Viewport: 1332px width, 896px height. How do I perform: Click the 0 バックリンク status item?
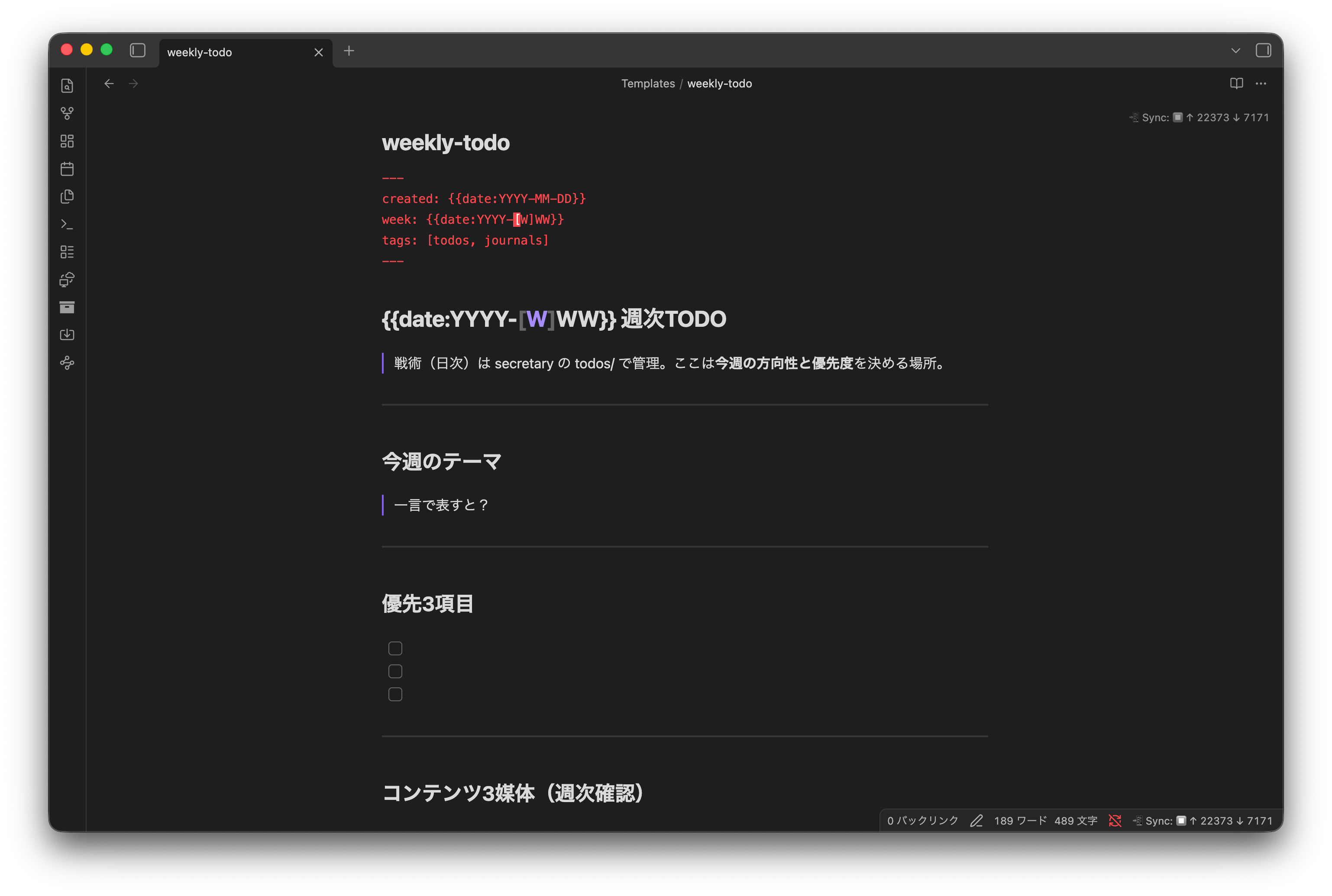tap(922, 821)
